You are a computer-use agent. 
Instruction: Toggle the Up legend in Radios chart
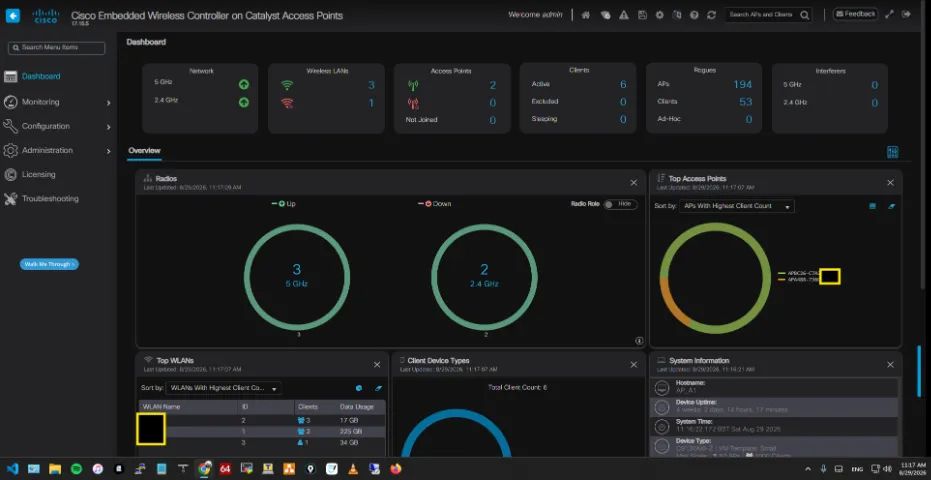coord(283,204)
